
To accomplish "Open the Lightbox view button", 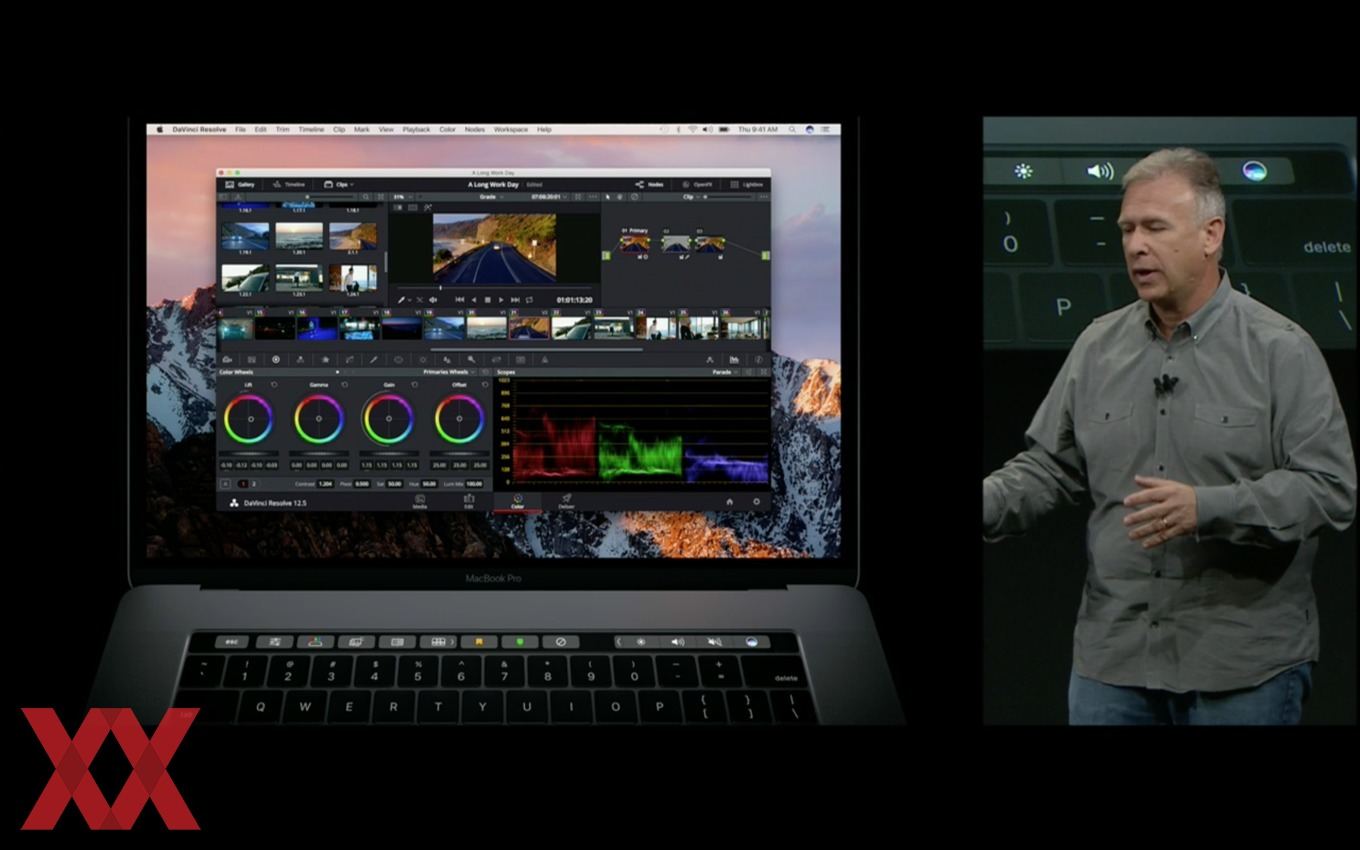I will (x=747, y=184).
